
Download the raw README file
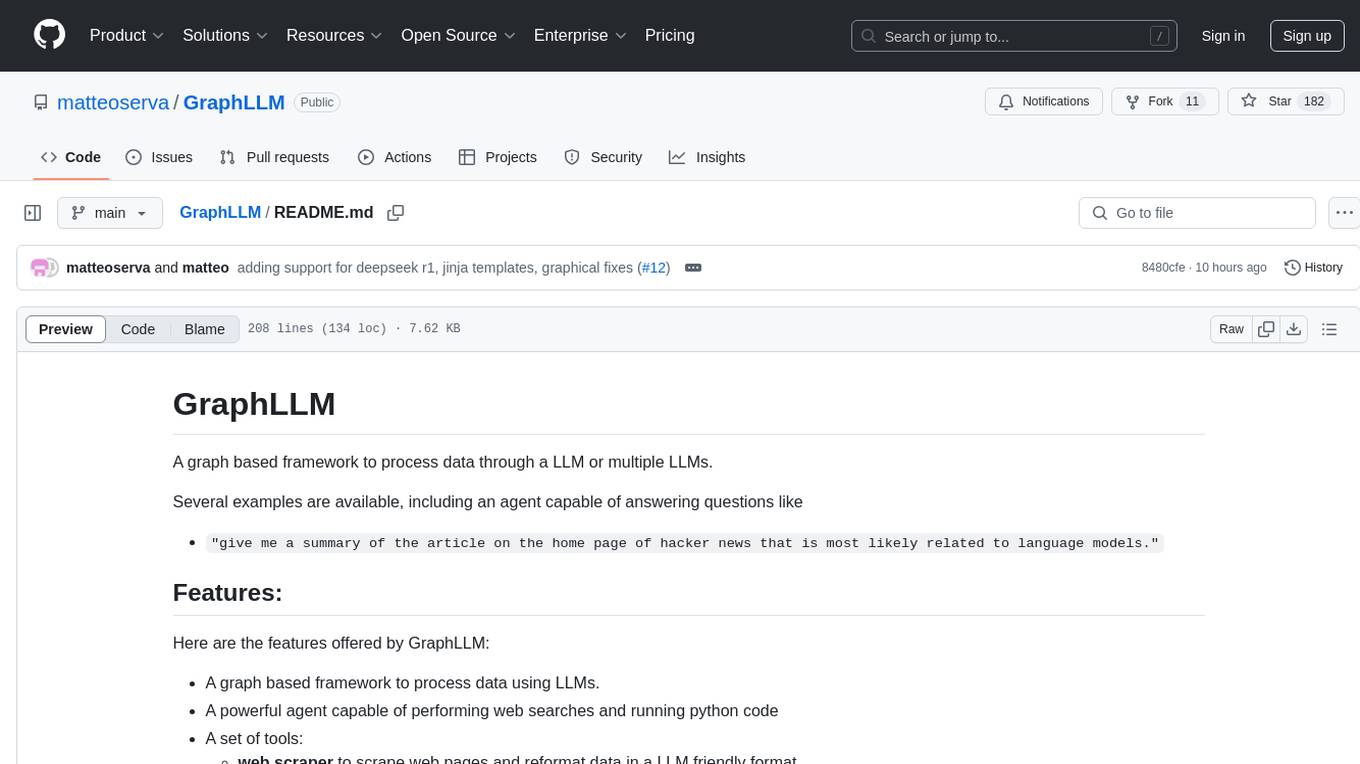(1293, 329)
